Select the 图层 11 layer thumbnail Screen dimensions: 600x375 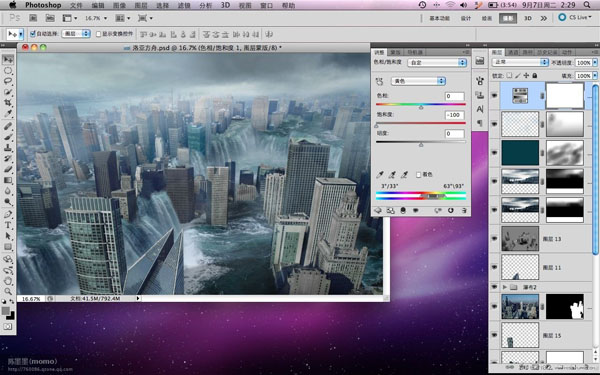click(520, 267)
